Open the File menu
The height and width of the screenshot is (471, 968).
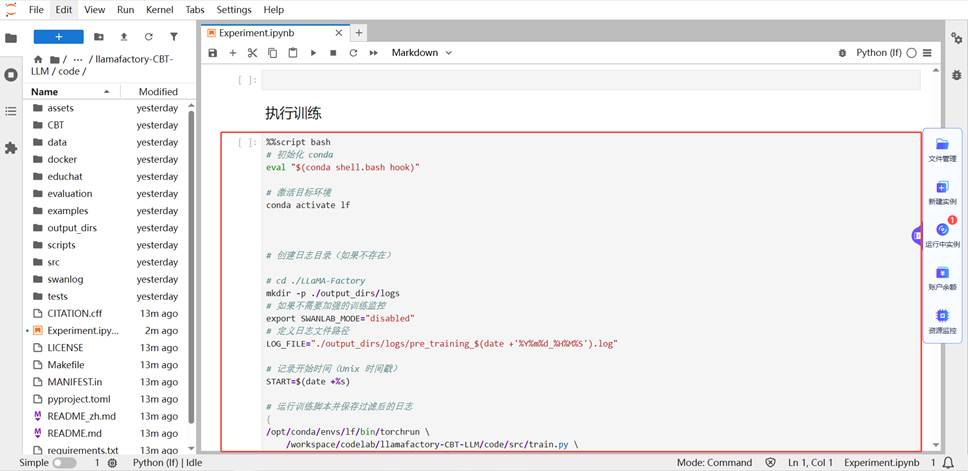pos(36,10)
